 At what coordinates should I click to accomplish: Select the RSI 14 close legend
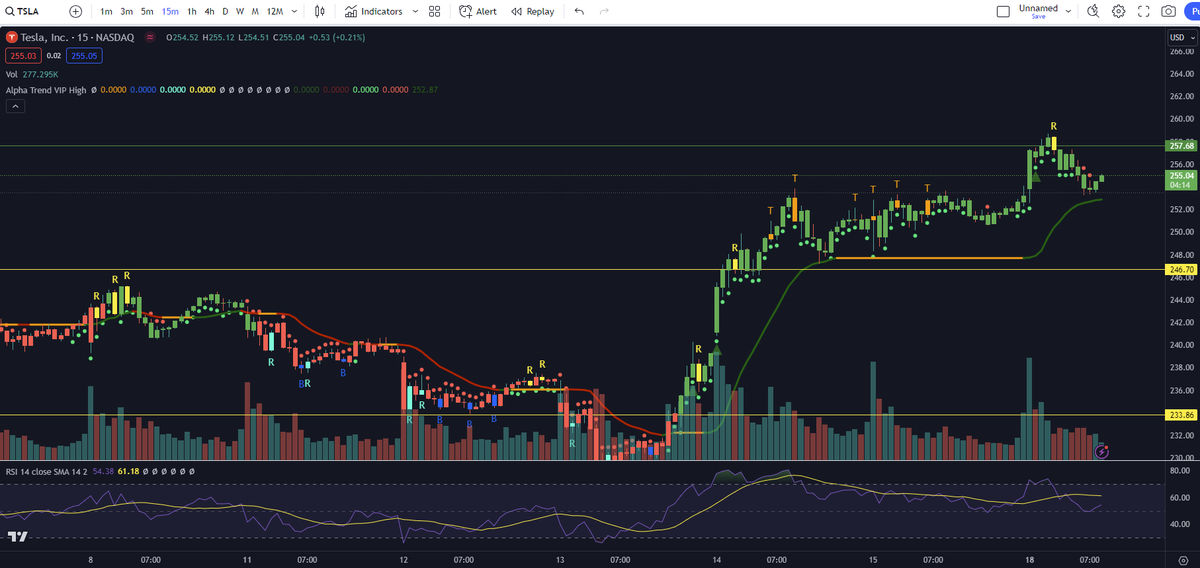pos(46,470)
